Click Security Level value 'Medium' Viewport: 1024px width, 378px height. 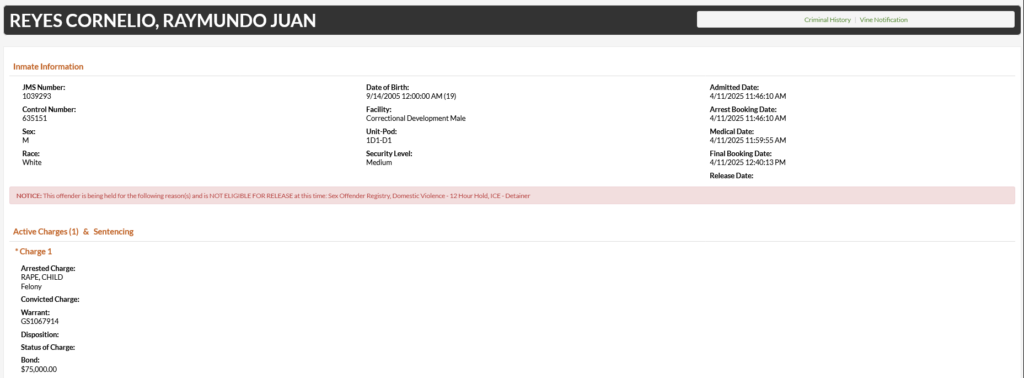click(379, 163)
